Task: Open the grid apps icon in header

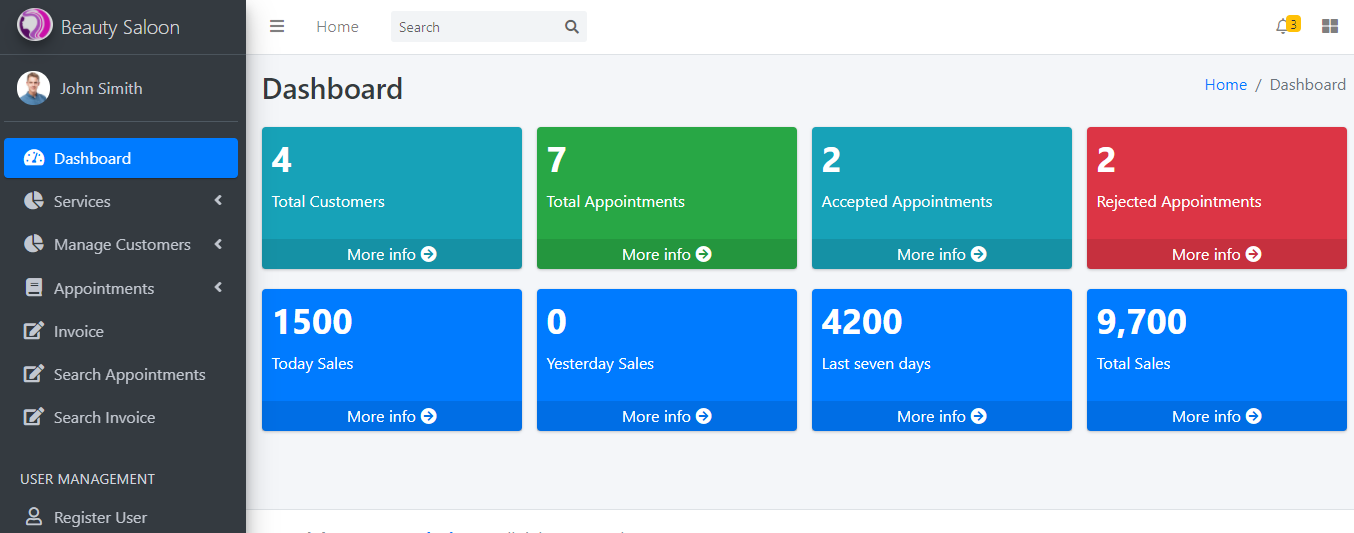Action: pos(1329,27)
